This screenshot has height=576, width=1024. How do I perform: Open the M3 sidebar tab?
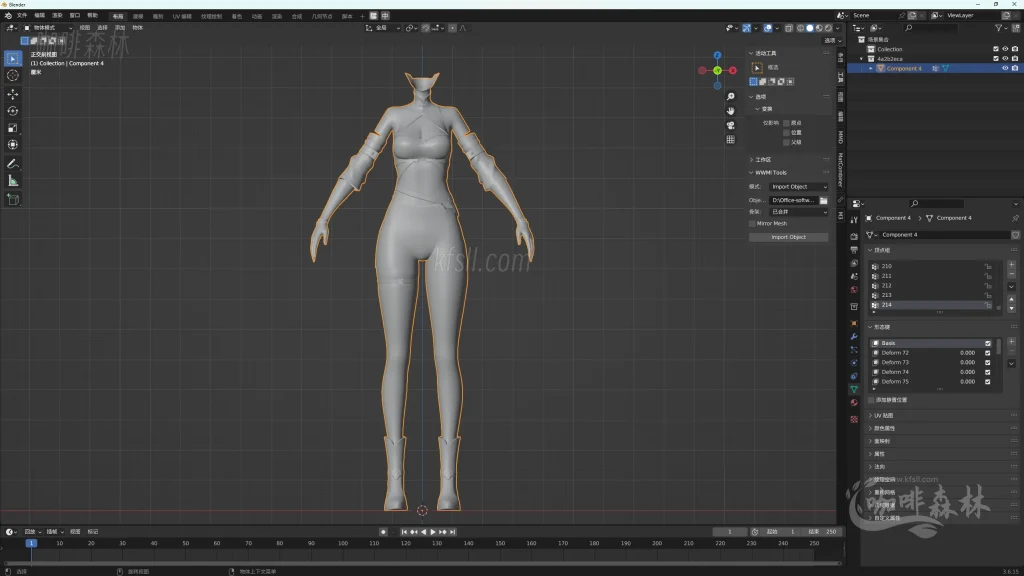[x=840, y=216]
